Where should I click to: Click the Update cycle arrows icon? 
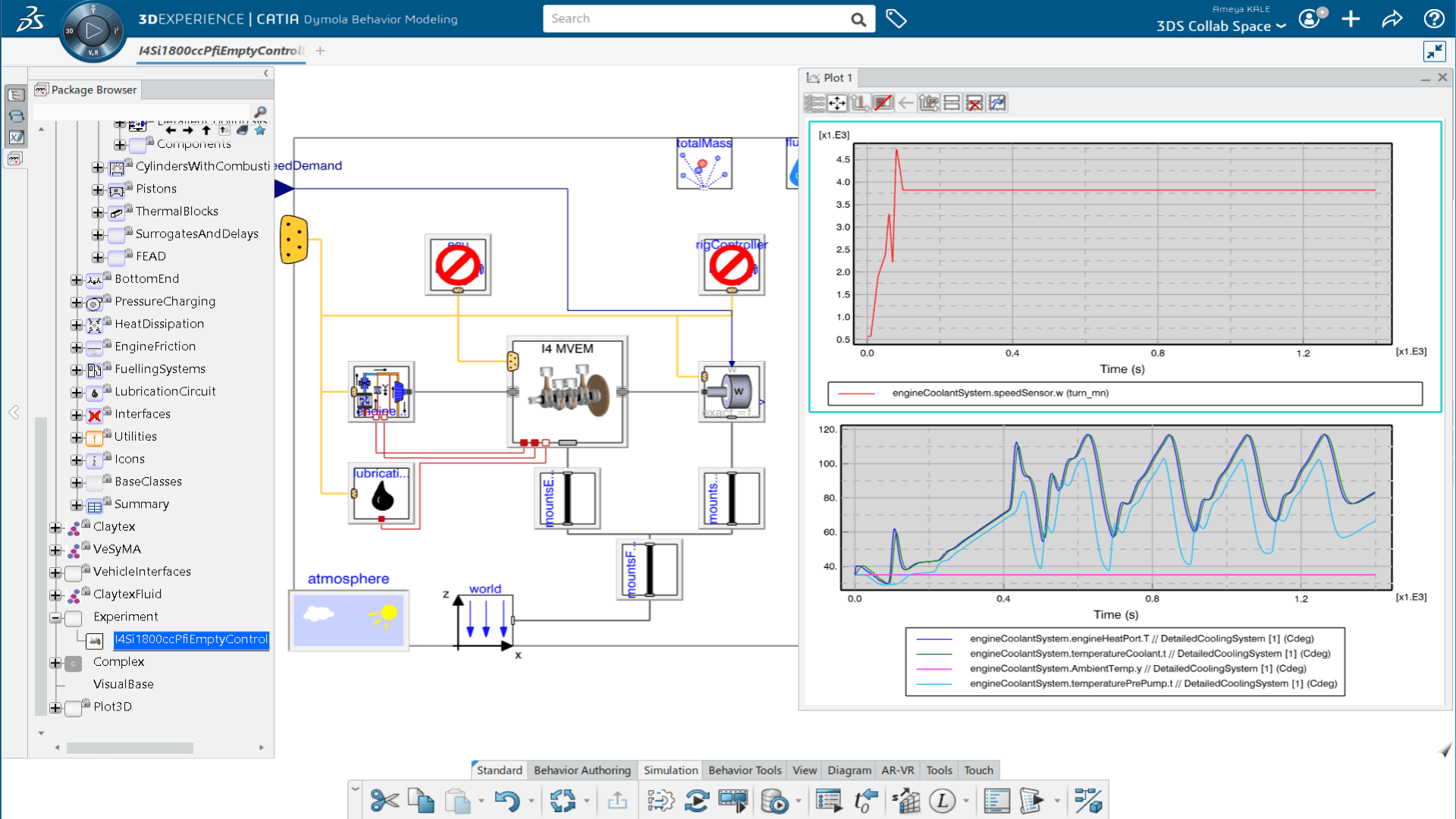[563, 800]
